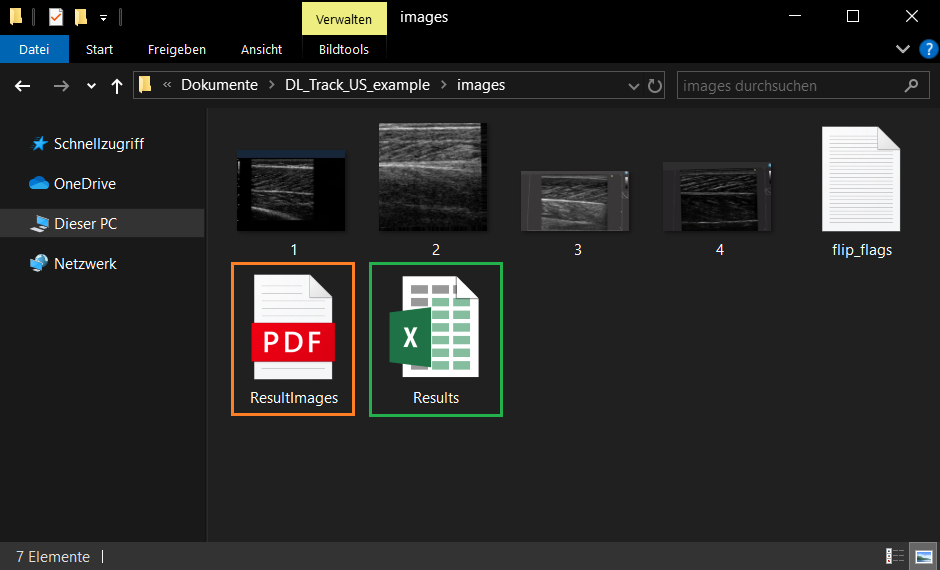The image size is (940, 570).
Task: Click the back navigation arrow
Action: [23, 86]
